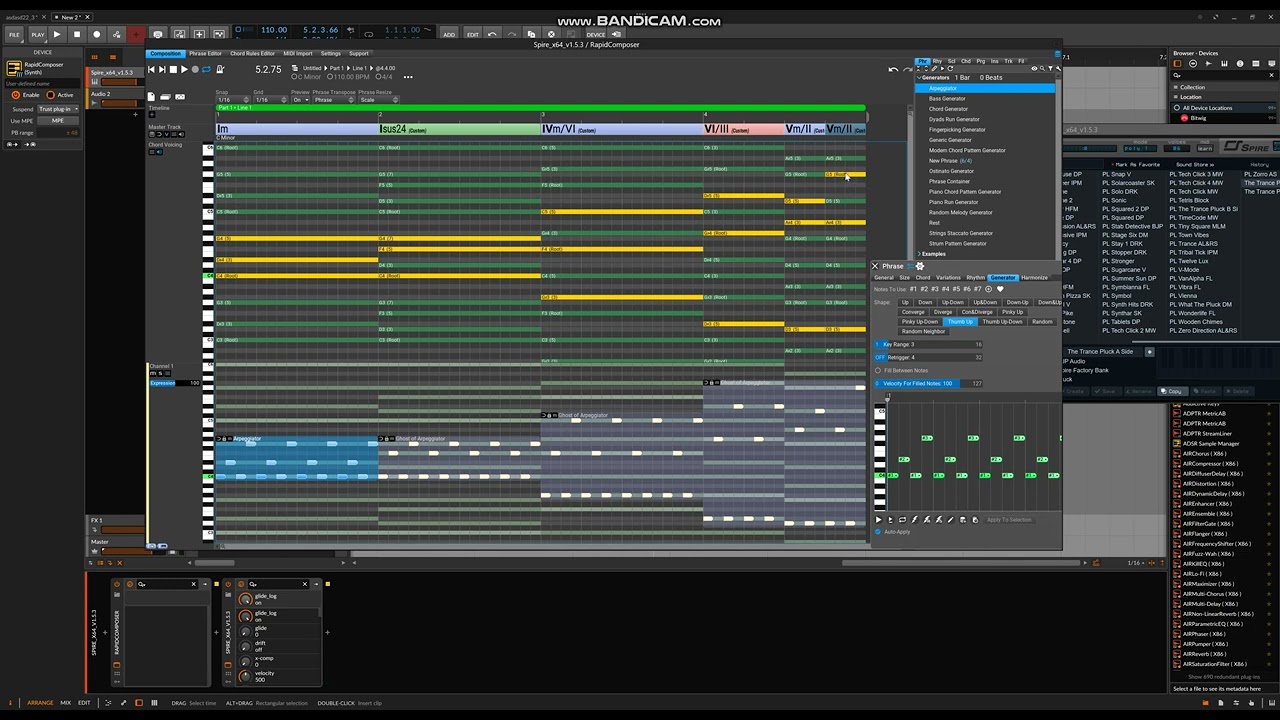The image size is (1280, 720).
Task: Select Collection in the Bitwig browser
Action: (1193, 87)
